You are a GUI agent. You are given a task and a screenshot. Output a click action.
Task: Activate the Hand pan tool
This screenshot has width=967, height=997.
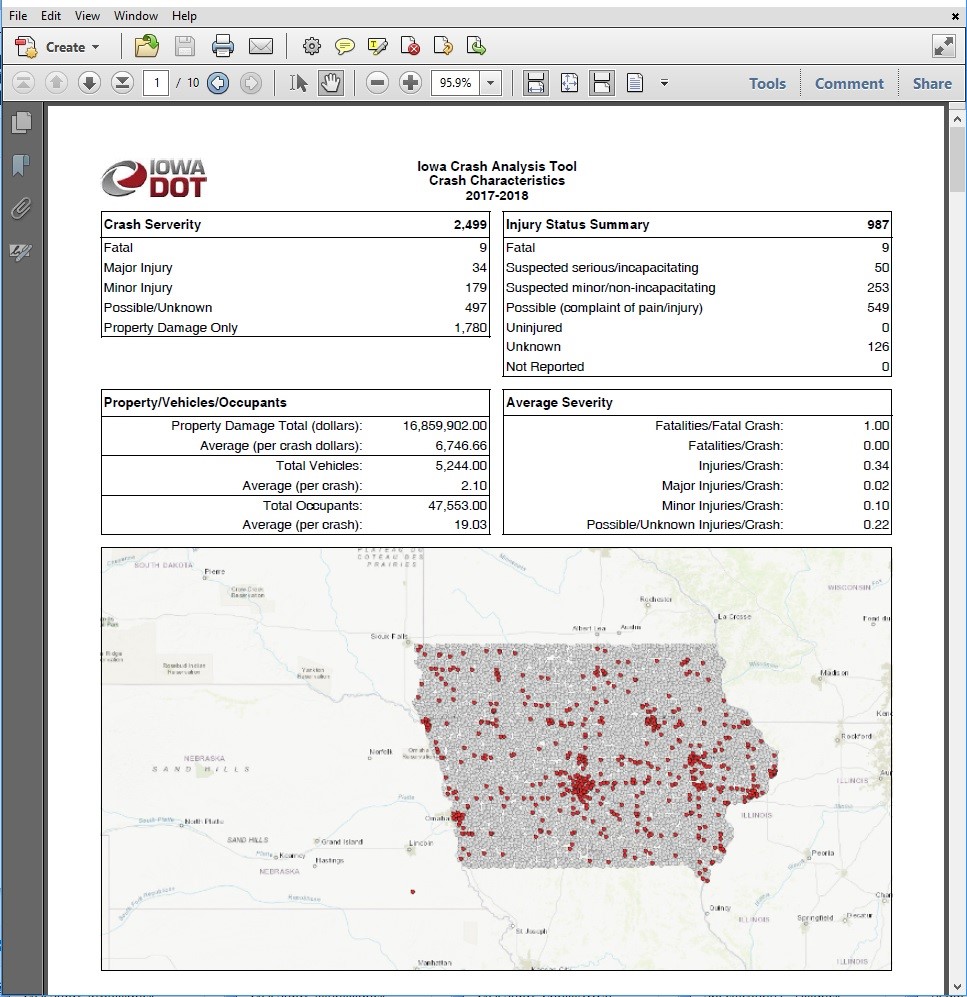pos(330,83)
